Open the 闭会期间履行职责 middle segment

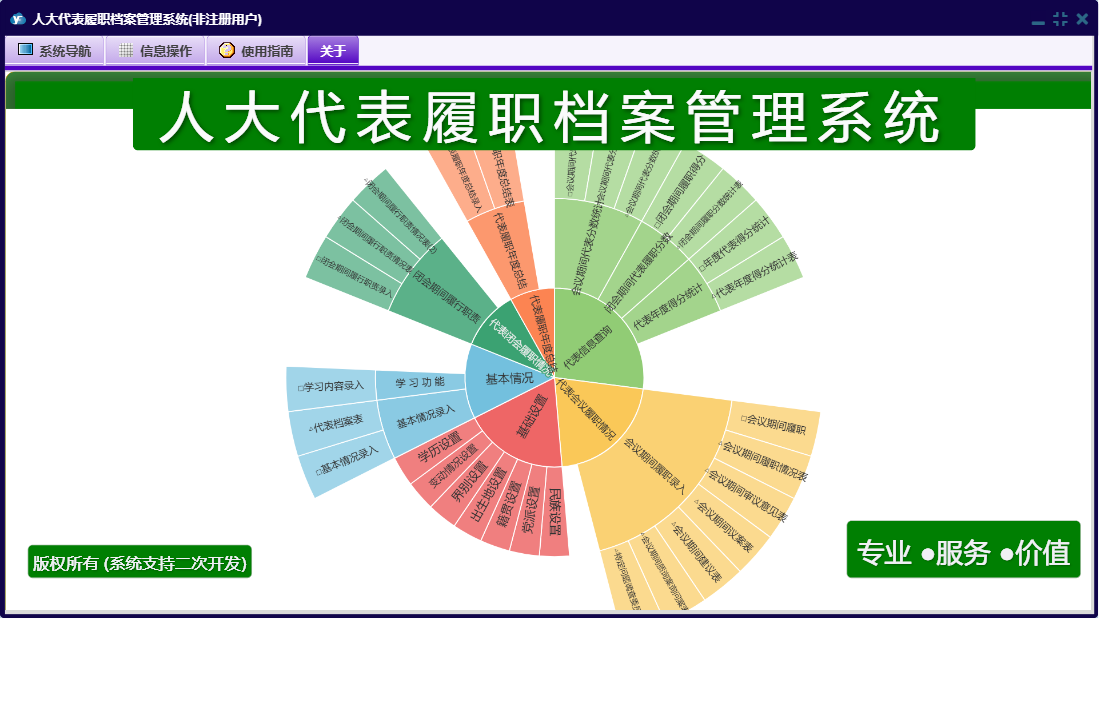point(444,296)
